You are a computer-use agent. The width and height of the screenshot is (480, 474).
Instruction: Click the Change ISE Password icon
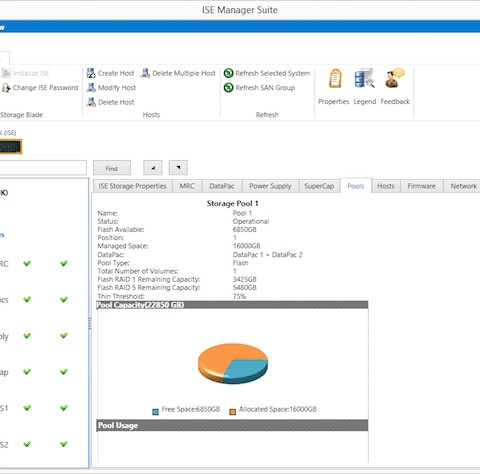(x=6, y=88)
